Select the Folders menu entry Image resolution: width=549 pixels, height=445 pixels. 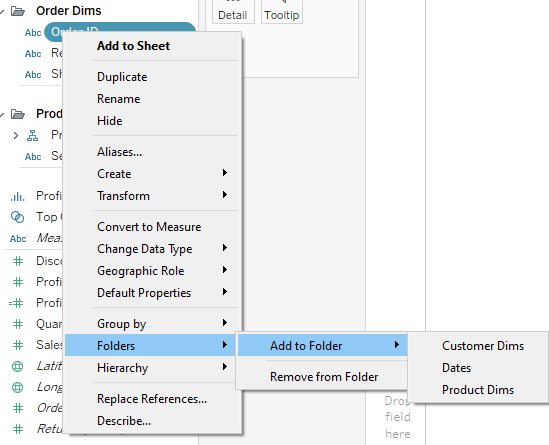[150, 346]
